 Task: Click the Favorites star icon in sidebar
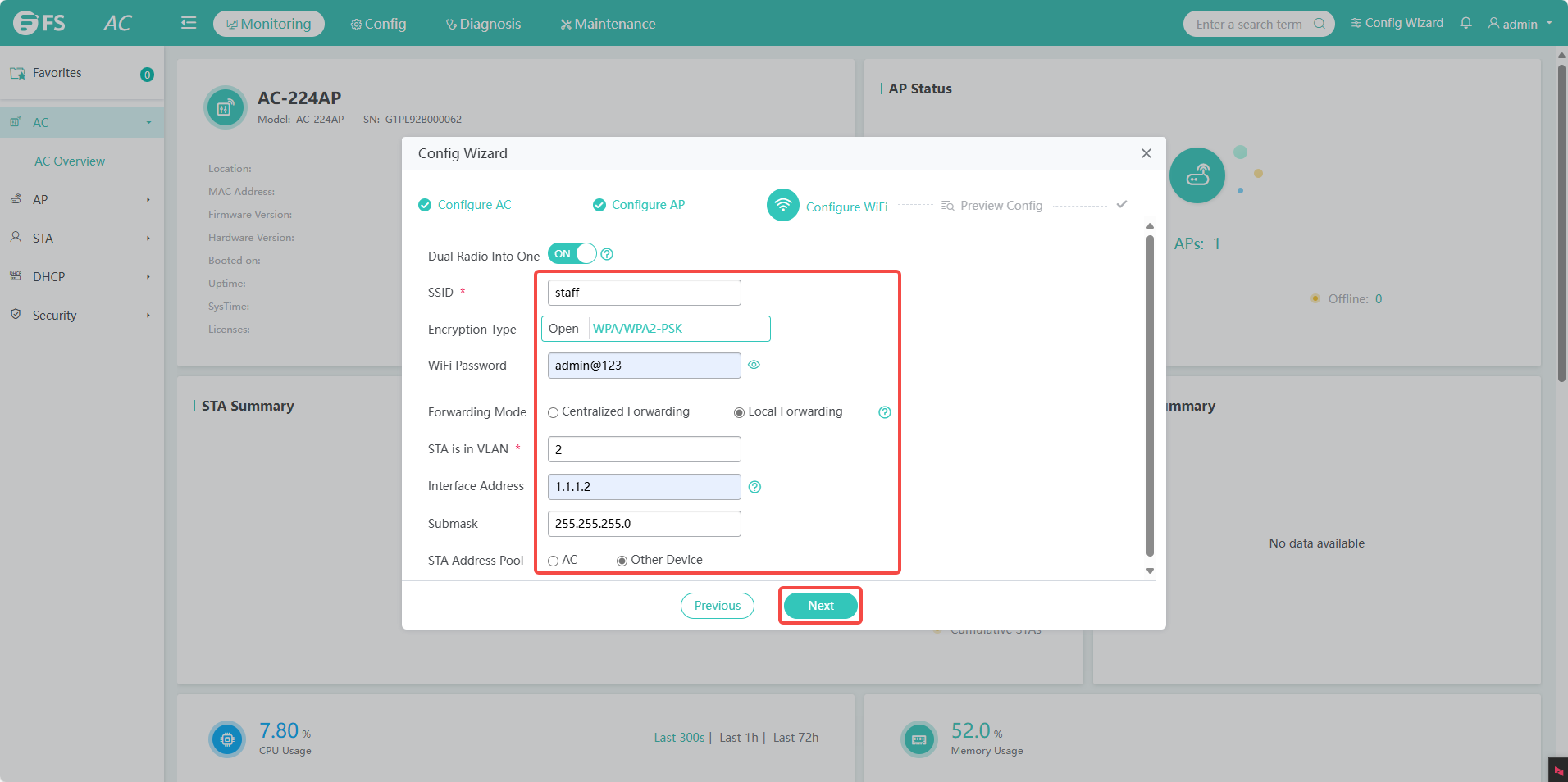(17, 73)
